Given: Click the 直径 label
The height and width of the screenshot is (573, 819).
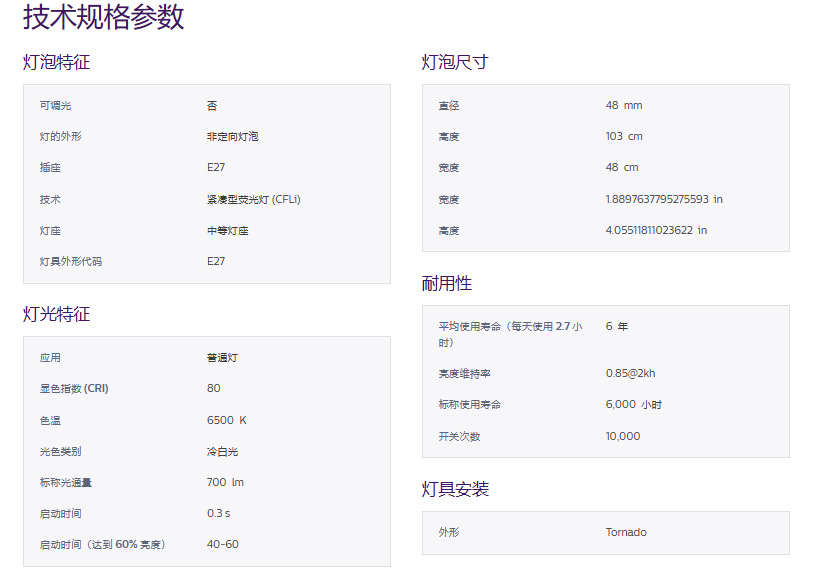Looking at the screenshot, I should (x=449, y=106).
